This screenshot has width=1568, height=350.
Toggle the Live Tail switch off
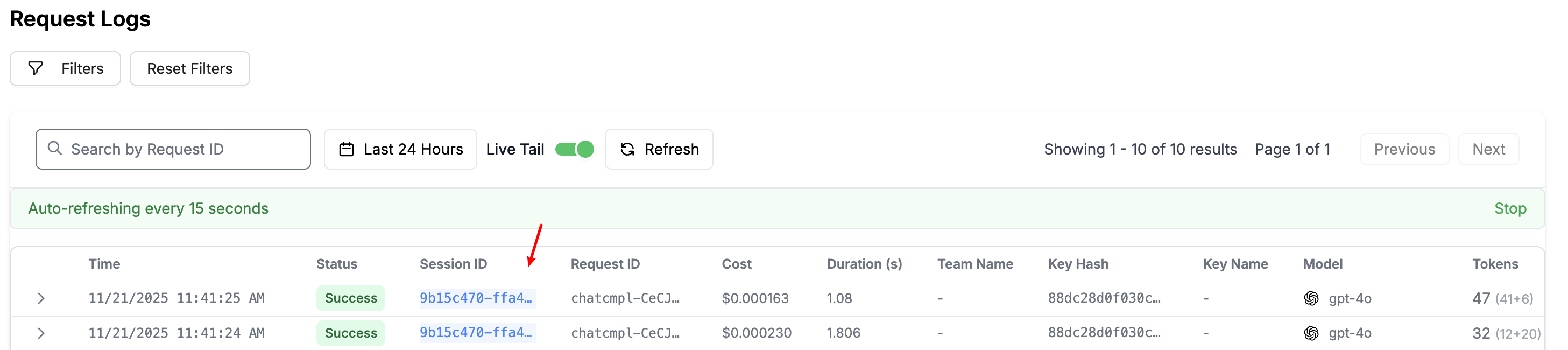[574, 149]
